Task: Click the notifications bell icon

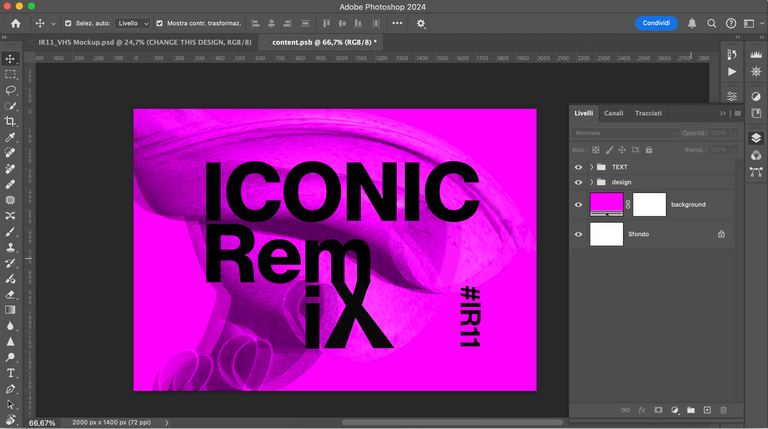Action: (x=692, y=23)
